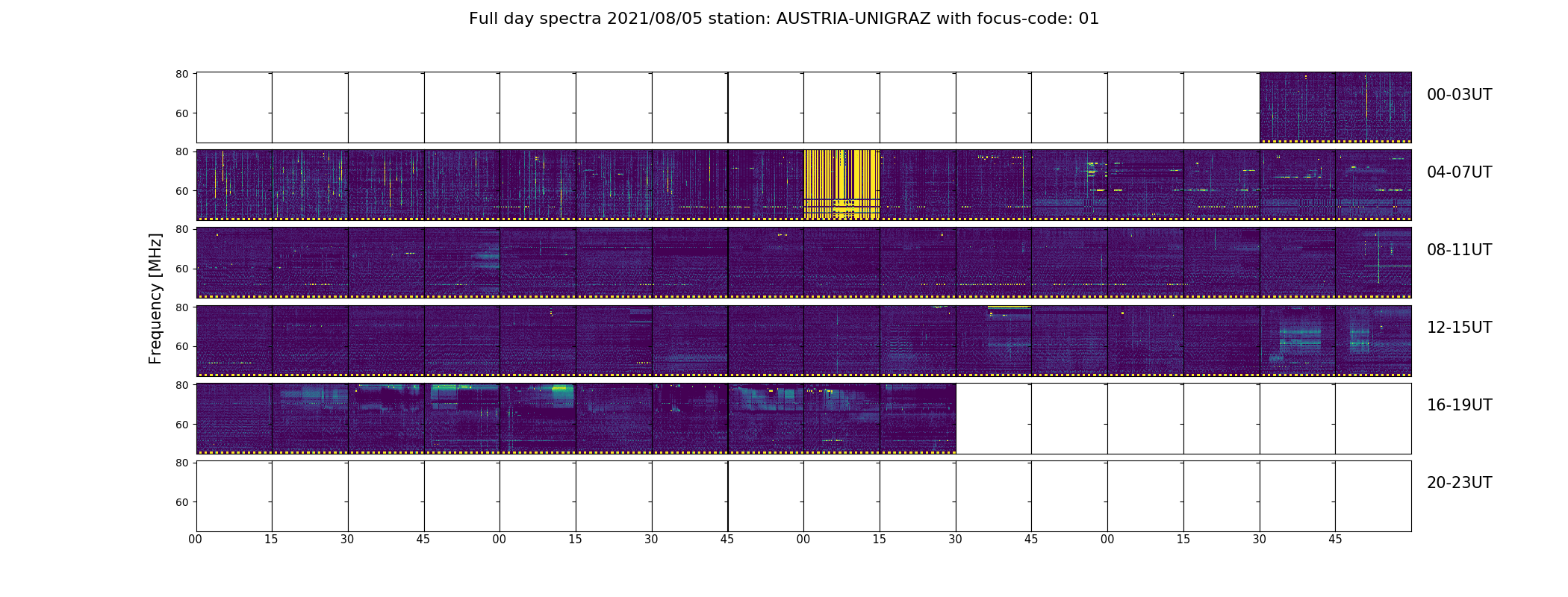Image resolution: width=1568 pixels, height=597 pixels.
Task: Select the "12-15UT" row label
Action: point(1459,328)
